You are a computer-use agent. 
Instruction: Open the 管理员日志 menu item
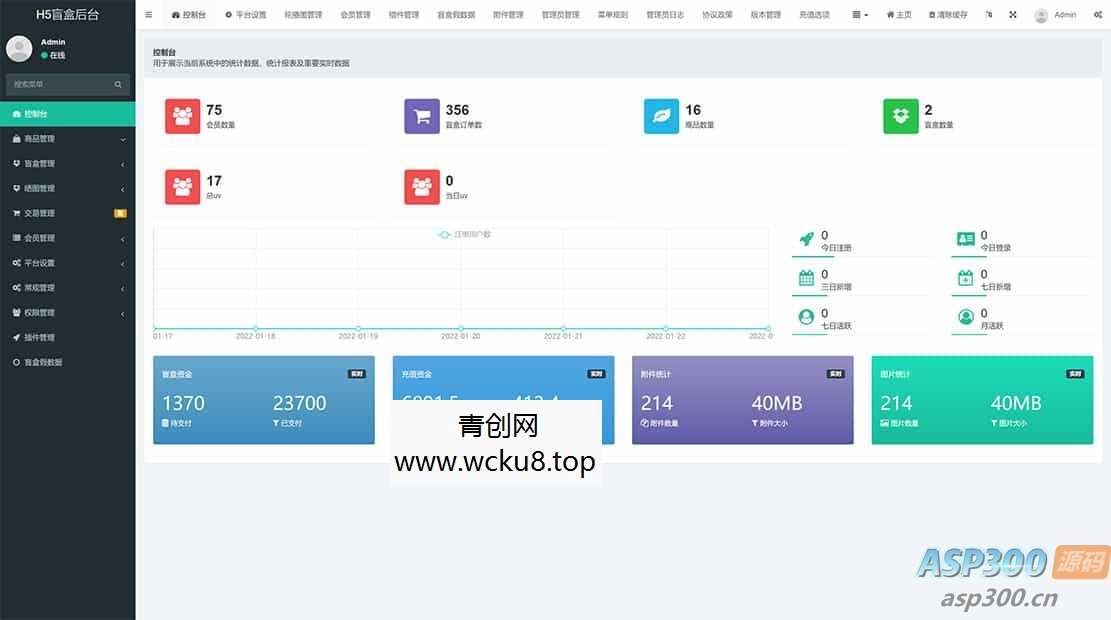click(x=665, y=14)
